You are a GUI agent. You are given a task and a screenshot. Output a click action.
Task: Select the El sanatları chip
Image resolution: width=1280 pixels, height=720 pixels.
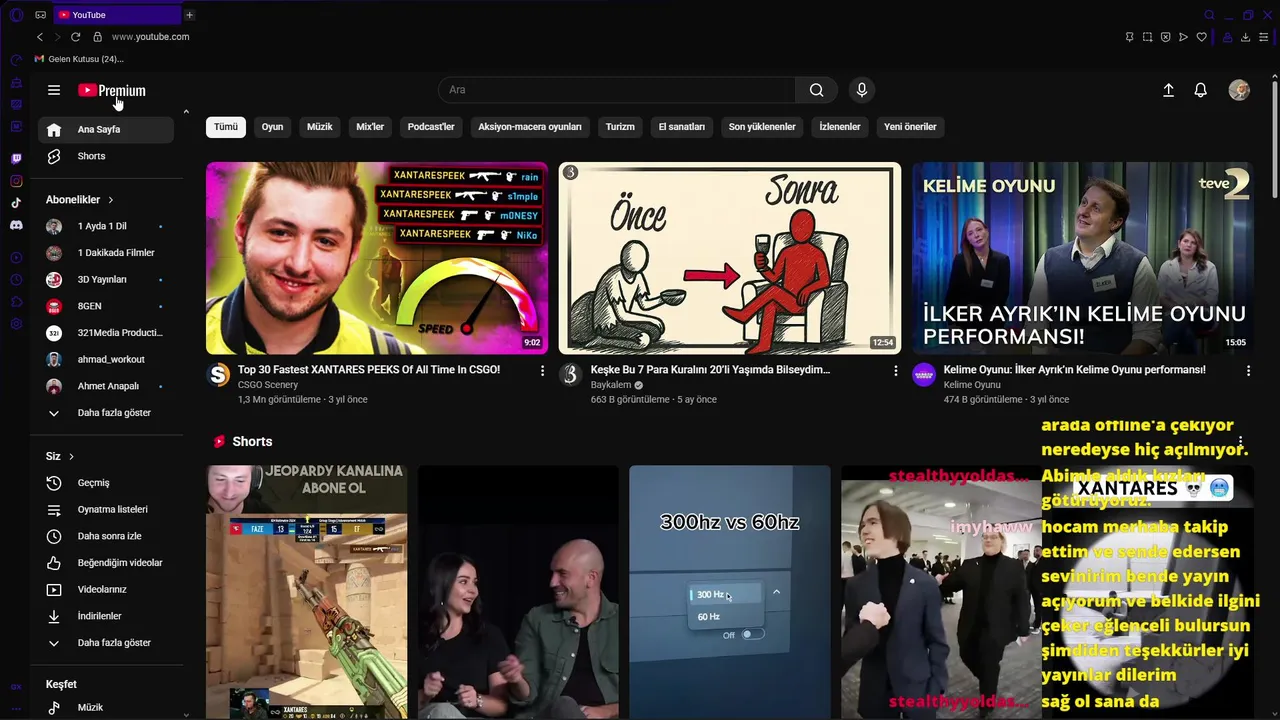click(x=682, y=127)
